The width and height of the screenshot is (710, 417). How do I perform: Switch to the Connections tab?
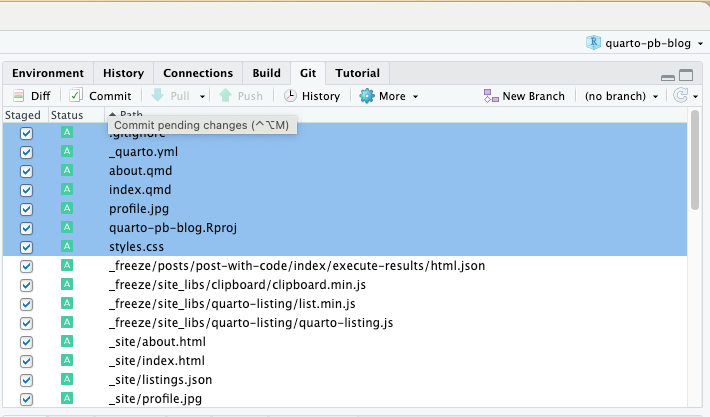pyautogui.click(x=198, y=73)
